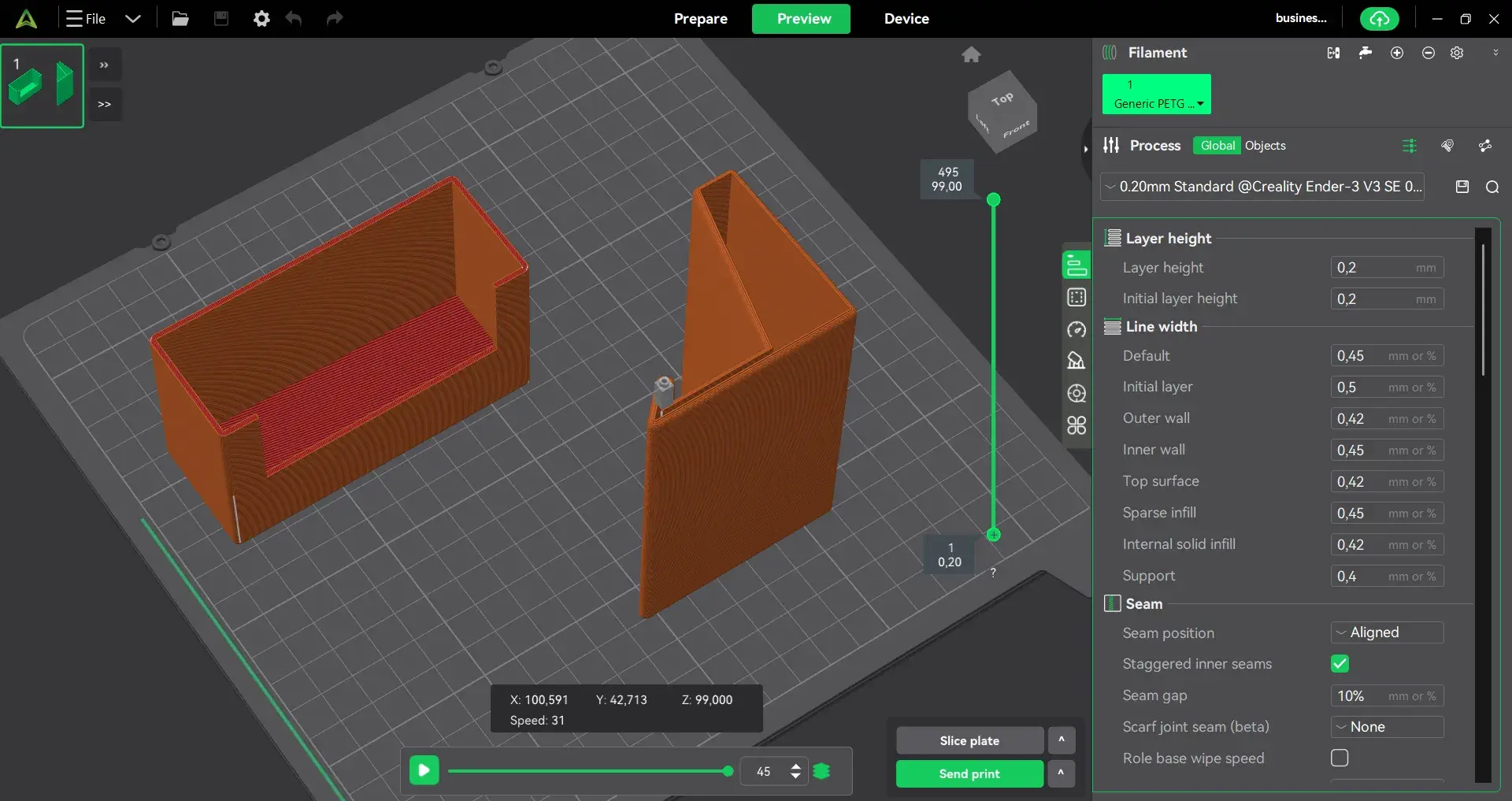Click the top handle of the vertical layer slider
The height and width of the screenshot is (801, 1512).
[x=994, y=200]
